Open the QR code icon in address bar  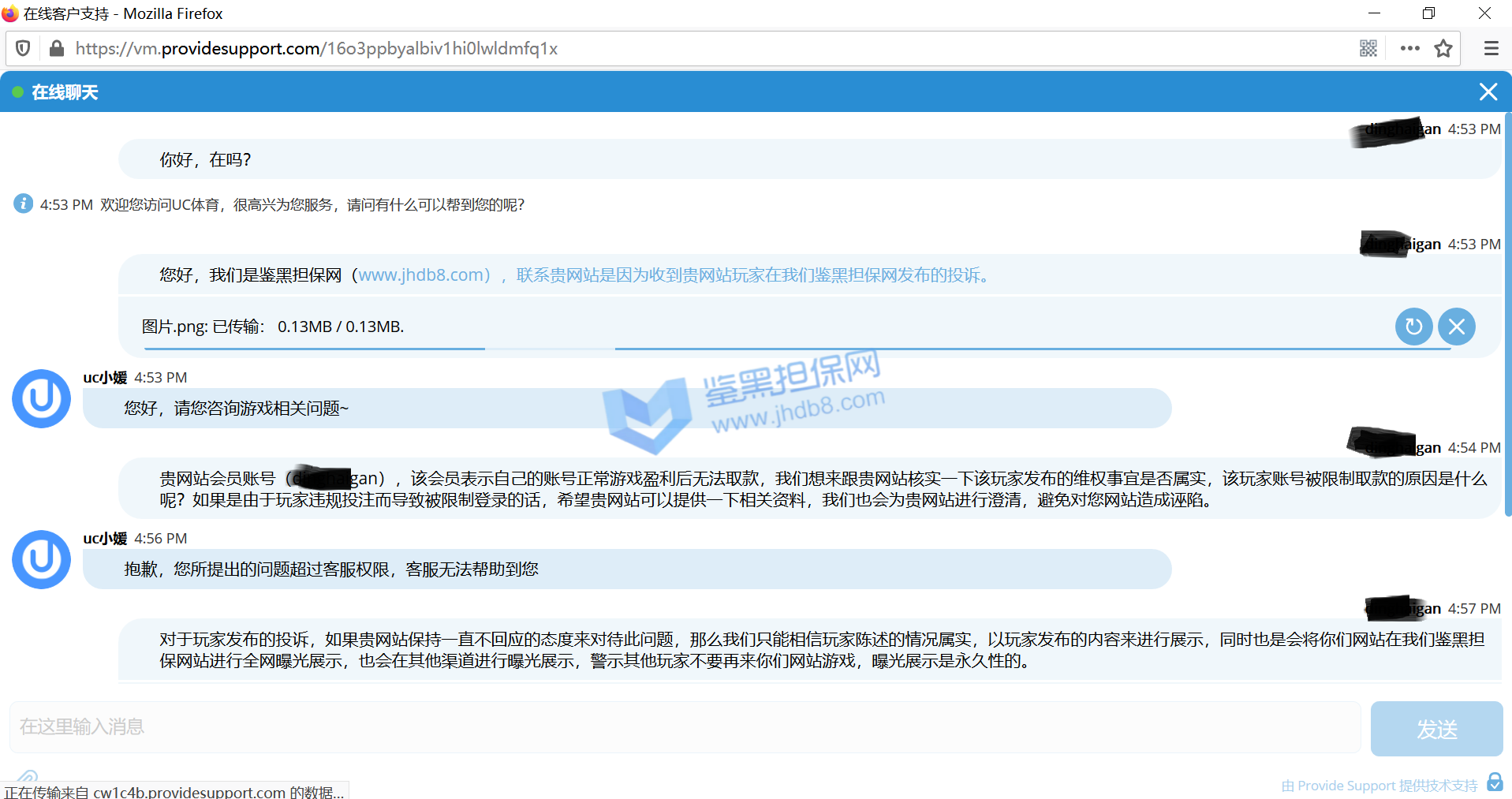point(1368,49)
